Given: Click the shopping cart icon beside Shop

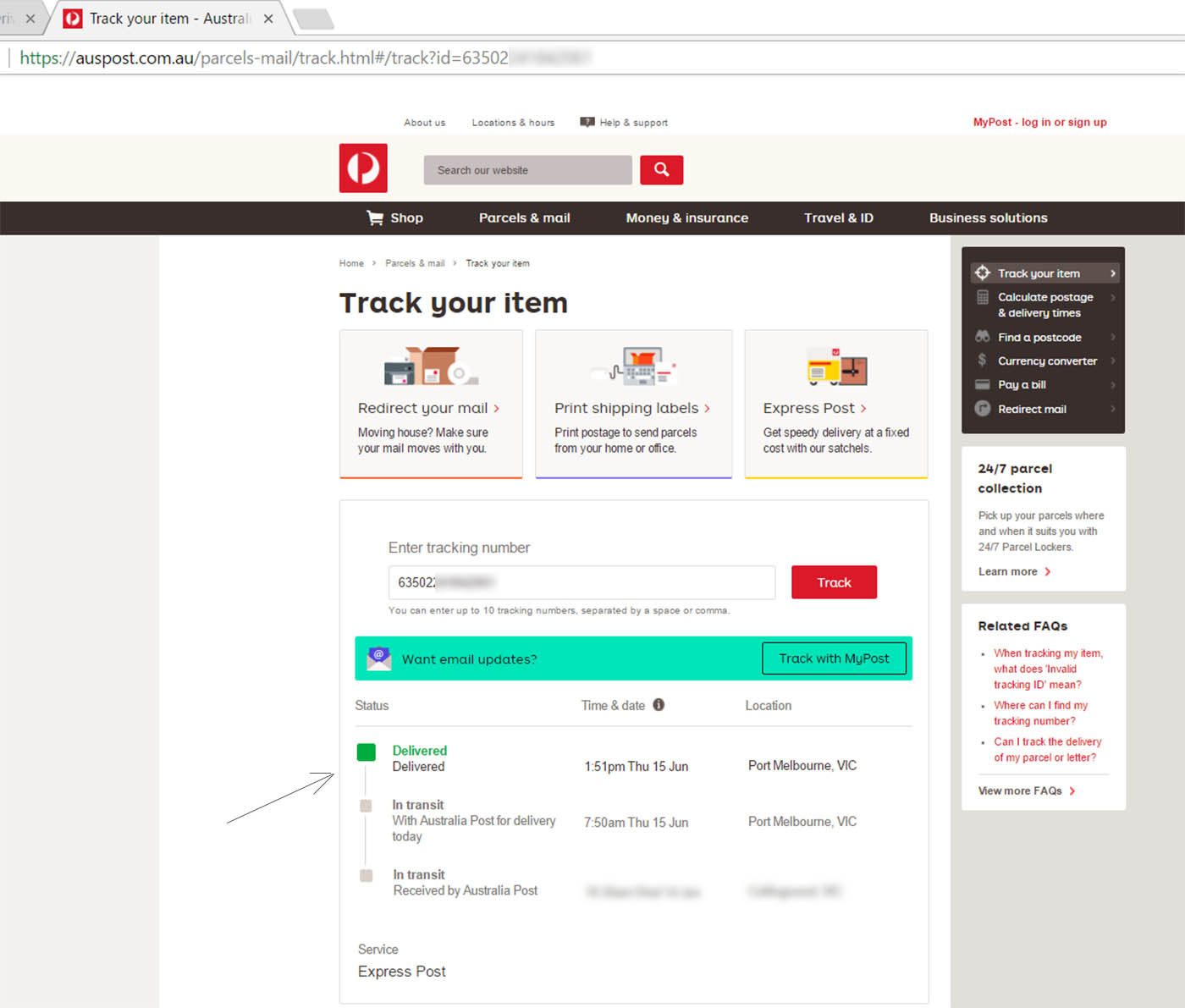Looking at the screenshot, I should [374, 218].
